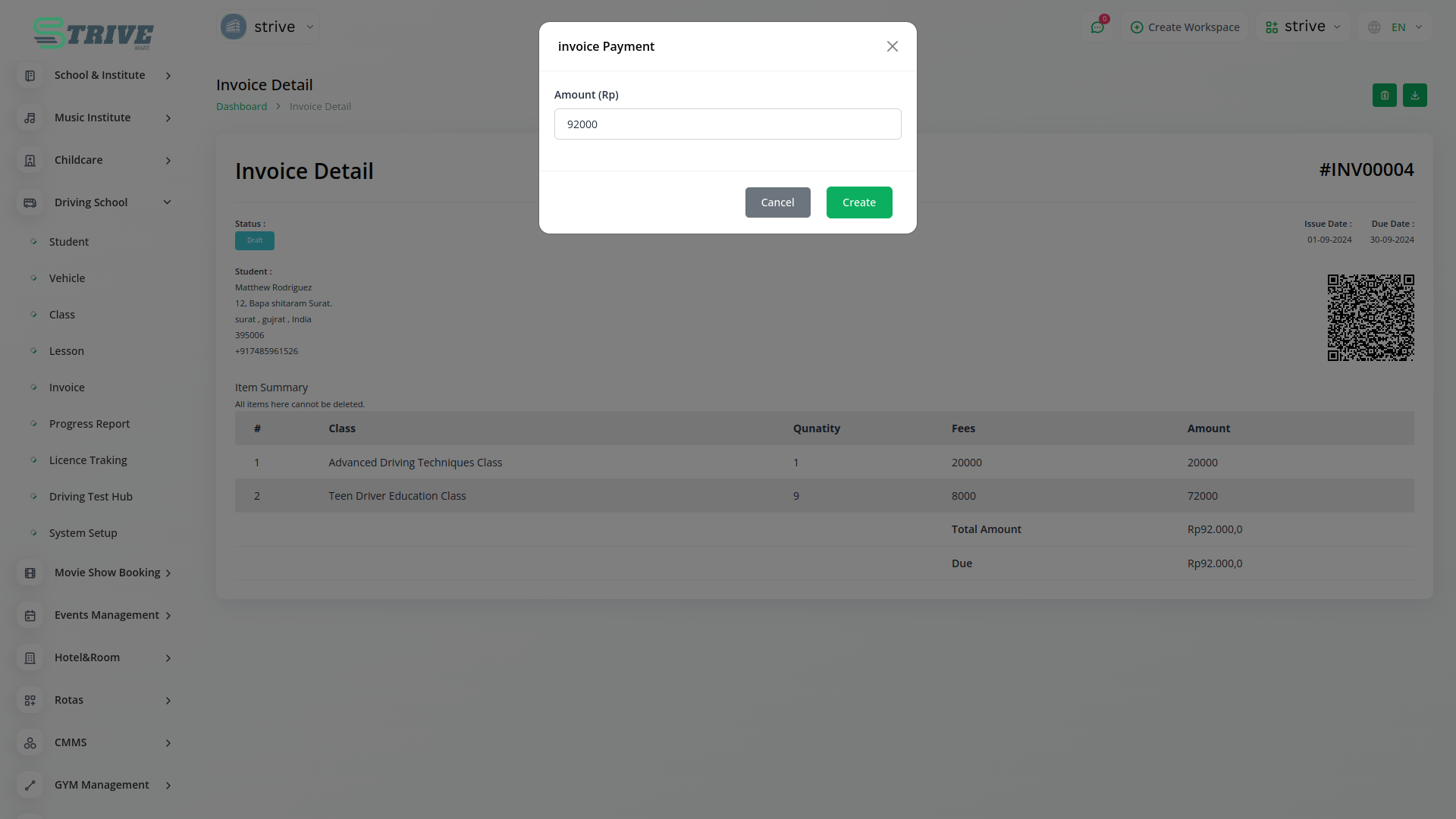Select Progress Report in sidebar

(89, 424)
